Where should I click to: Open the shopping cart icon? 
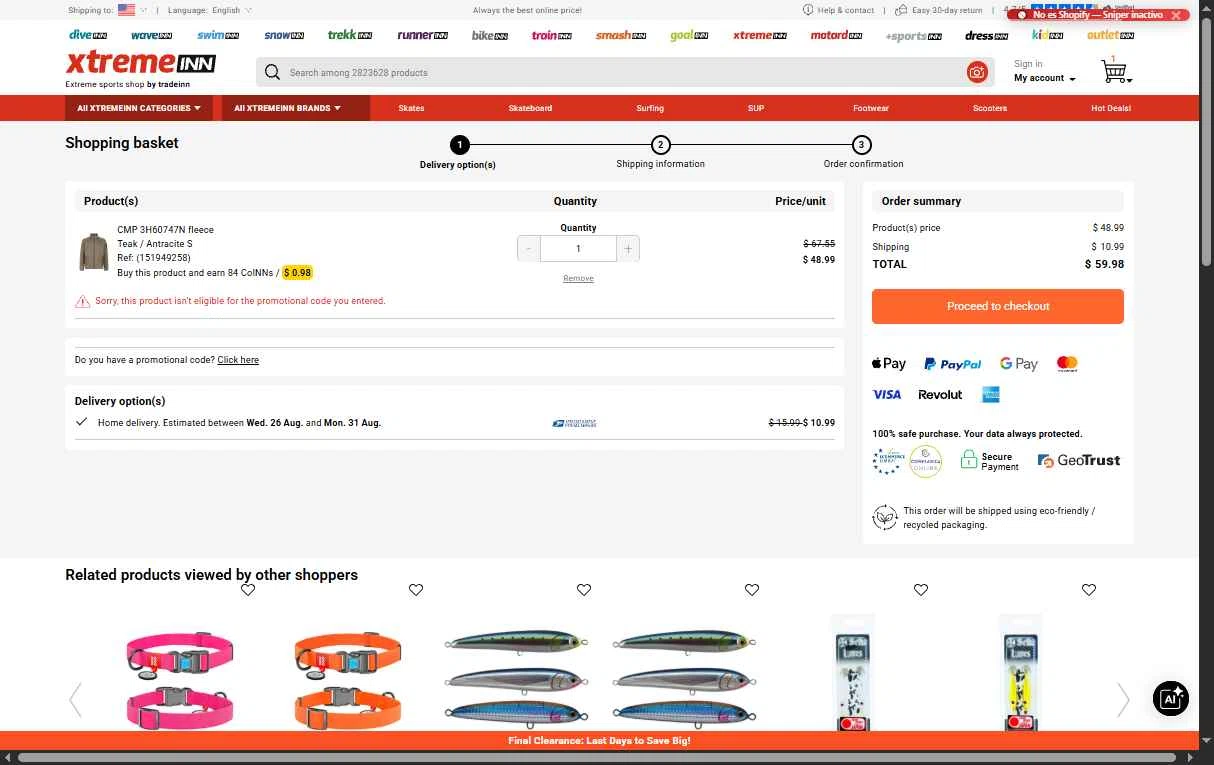click(1115, 70)
